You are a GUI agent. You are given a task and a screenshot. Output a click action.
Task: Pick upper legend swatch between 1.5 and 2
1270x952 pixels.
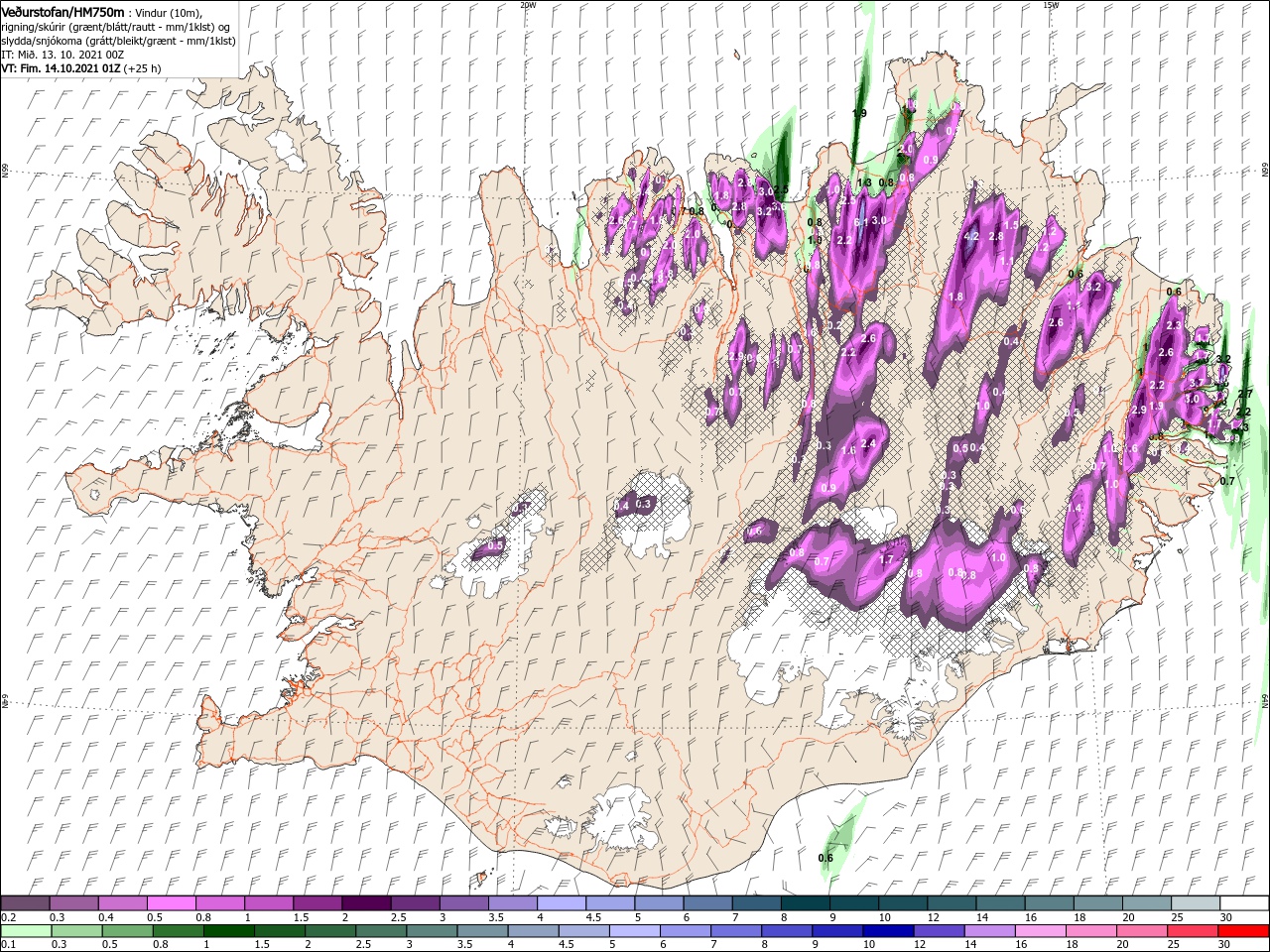coord(317,903)
